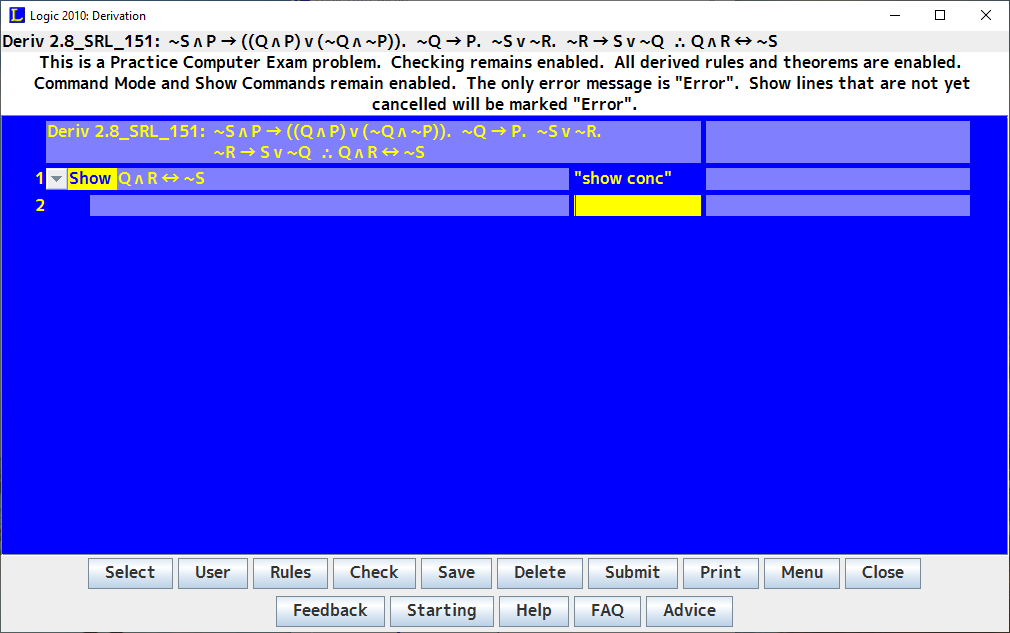Open the Rules list
The height and width of the screenshot is (633, 1010).
[291, 572]
